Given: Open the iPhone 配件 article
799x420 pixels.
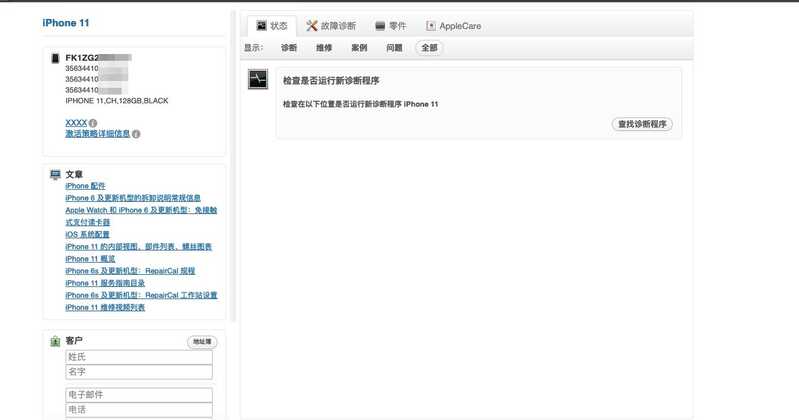Looking at the screenshot, I should [85, 186].
